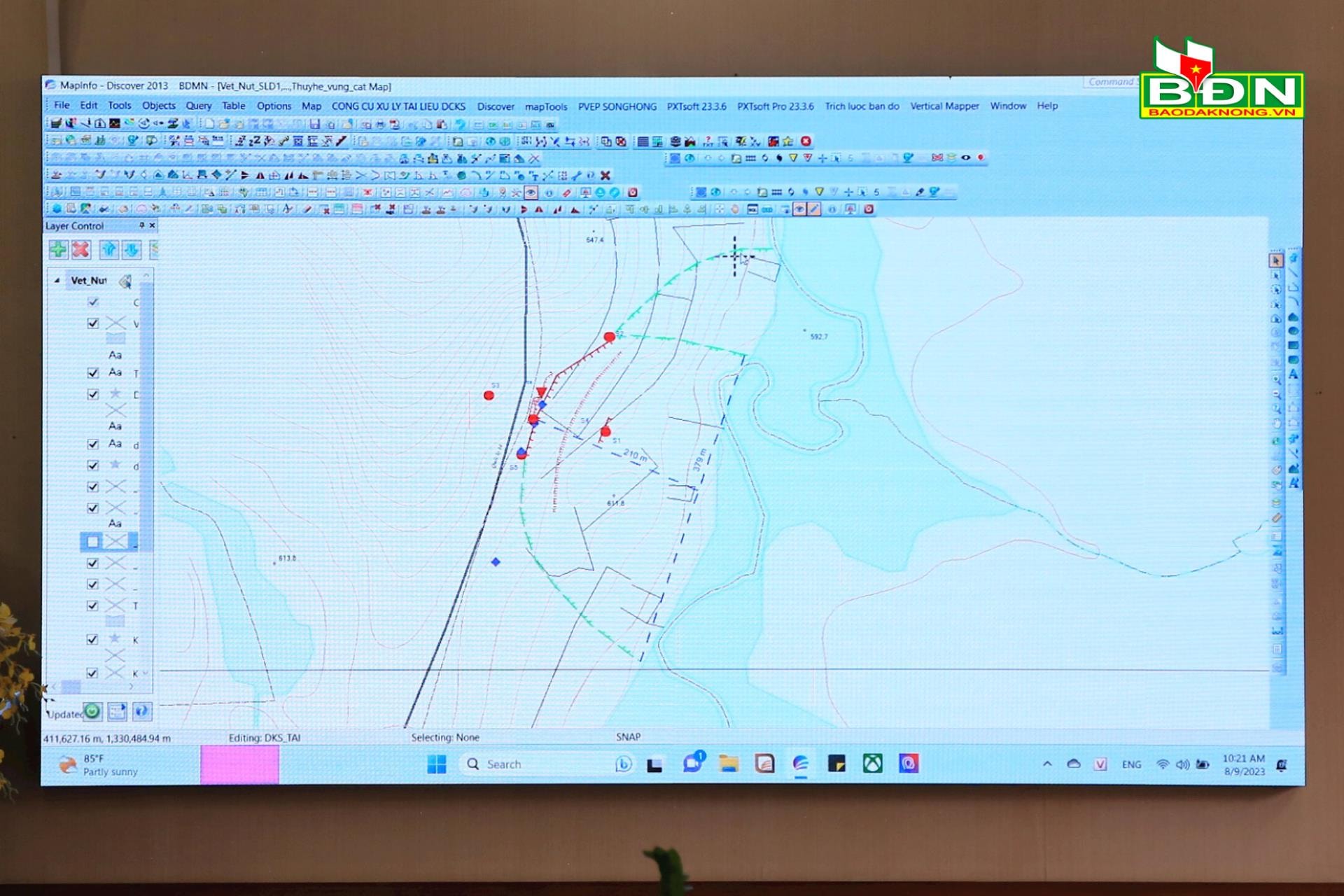Click the highlighted pencil icon in toolbar
This screenshot has width=1344, height=896.
pyautogui.click(x=814, y=209)
